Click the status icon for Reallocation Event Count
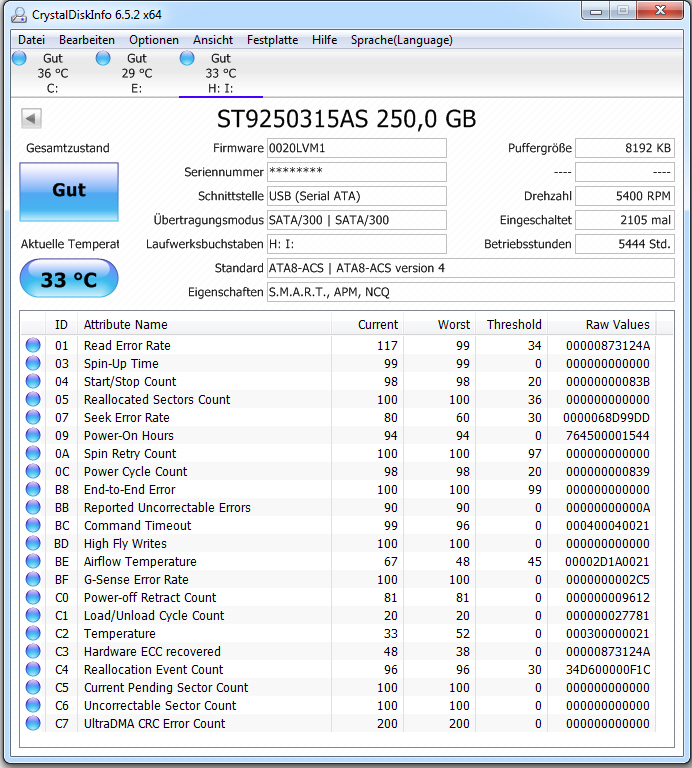692x768 pixels. [33, 670]
